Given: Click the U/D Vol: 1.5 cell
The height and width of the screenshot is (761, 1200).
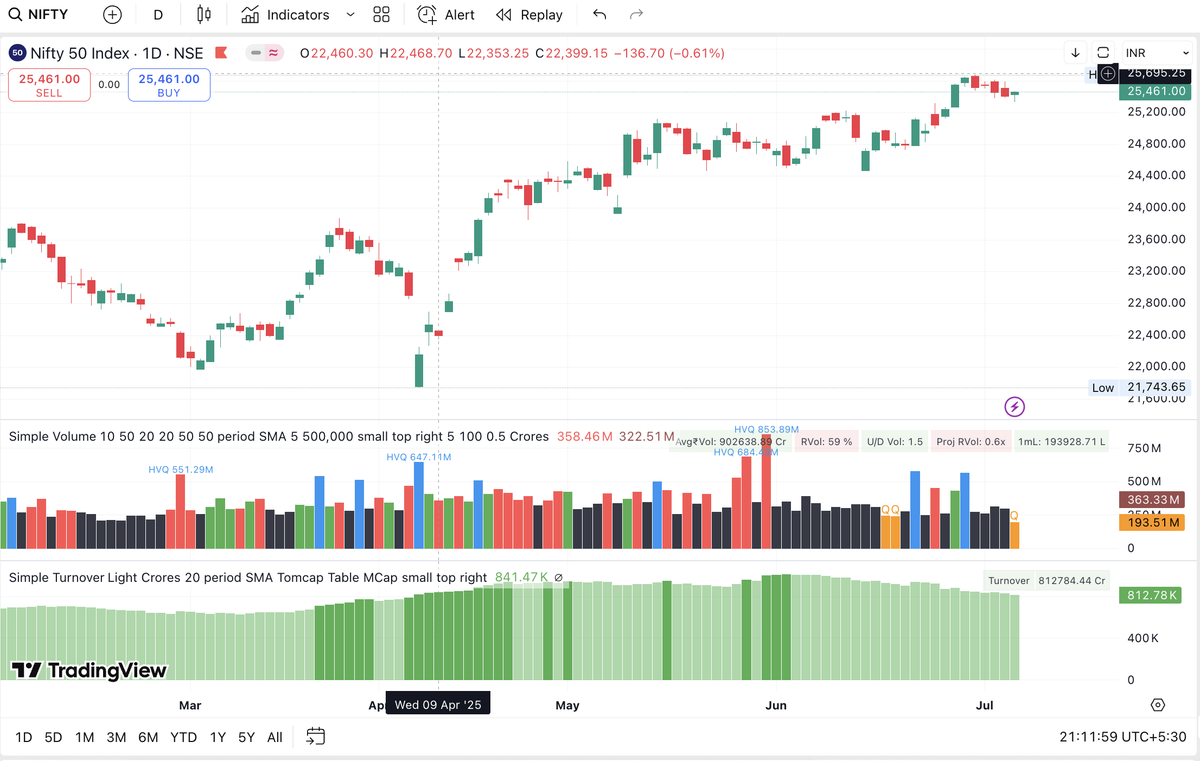Looking at the screenshot, I should coord(894,441).
